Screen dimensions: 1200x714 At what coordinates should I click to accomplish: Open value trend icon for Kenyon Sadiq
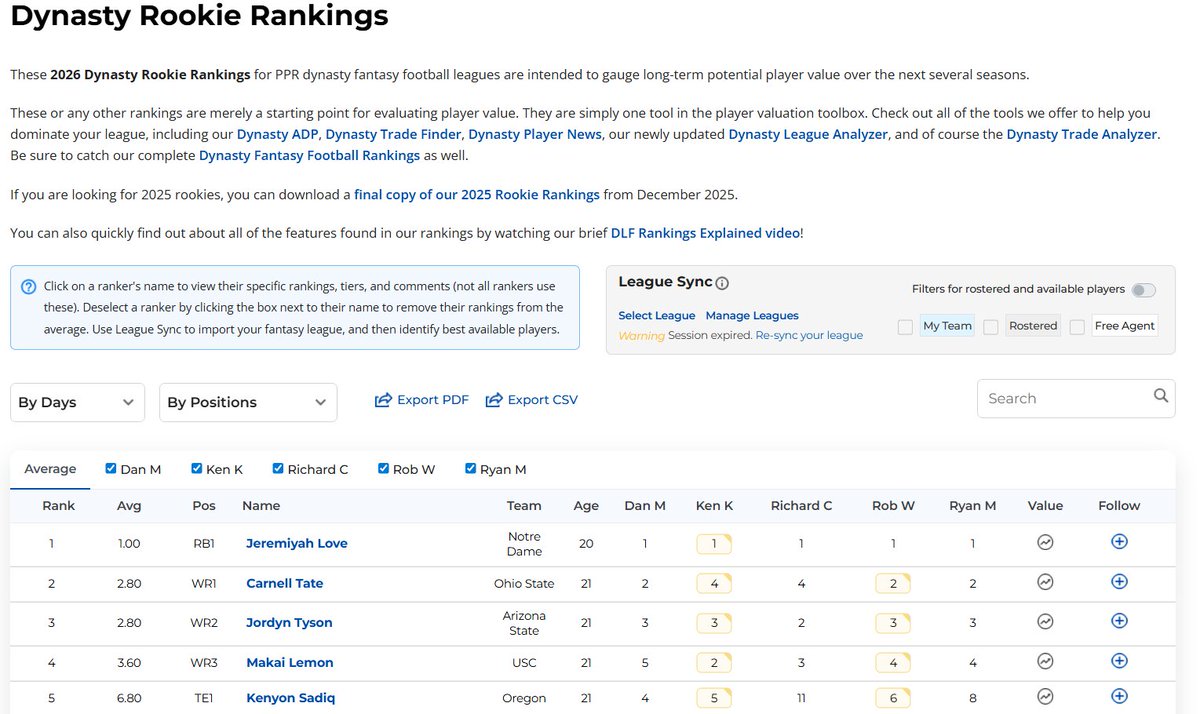[x=1045, y=696]
